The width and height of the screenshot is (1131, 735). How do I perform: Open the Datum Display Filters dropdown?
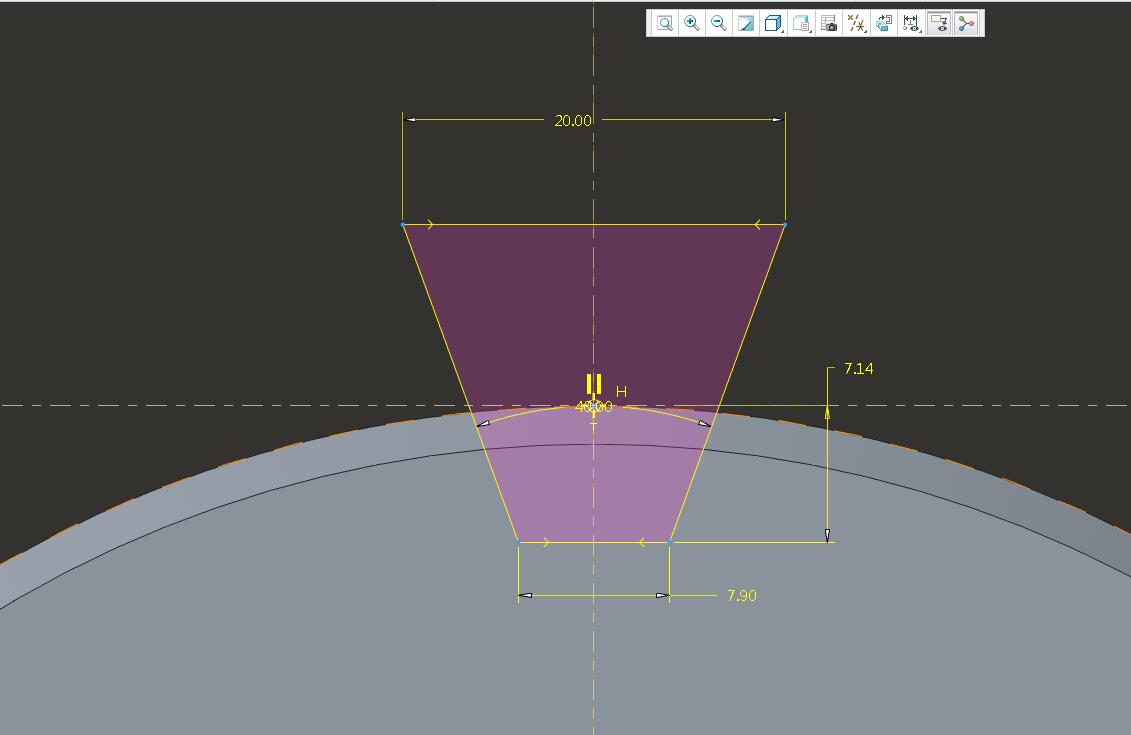coord(856,23)
